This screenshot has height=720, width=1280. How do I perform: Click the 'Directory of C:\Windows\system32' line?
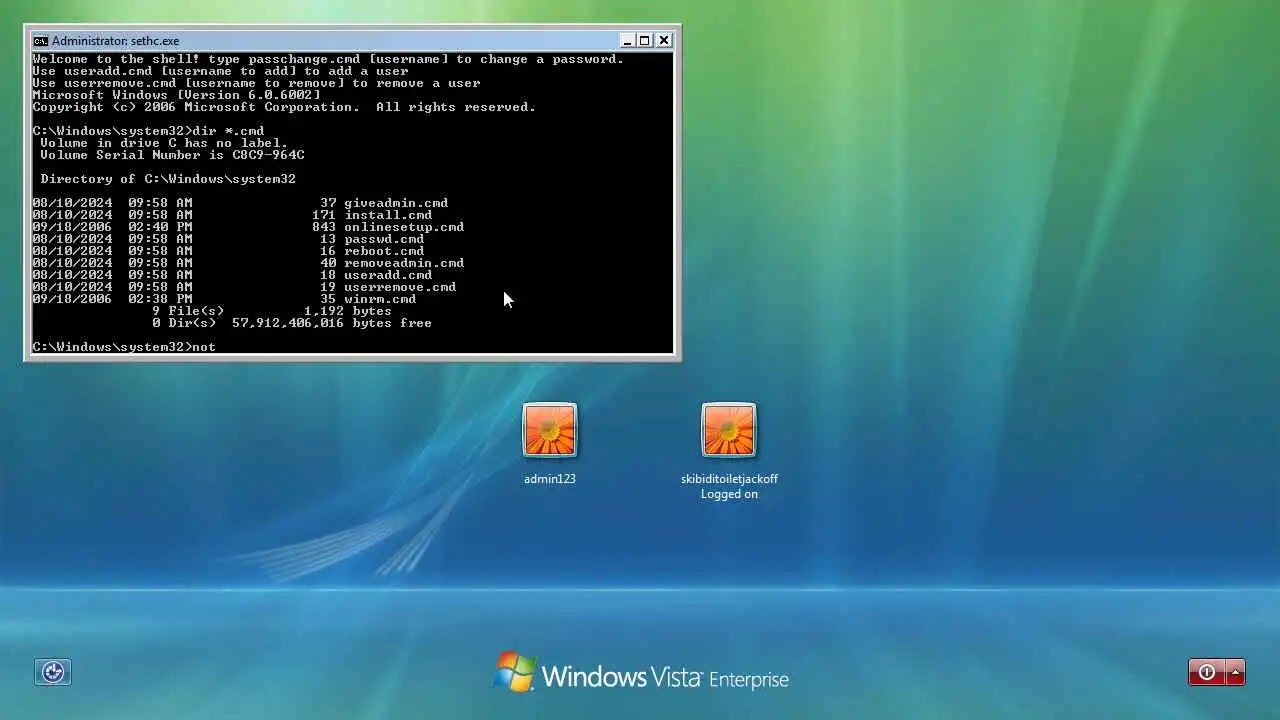coord(168,179)
